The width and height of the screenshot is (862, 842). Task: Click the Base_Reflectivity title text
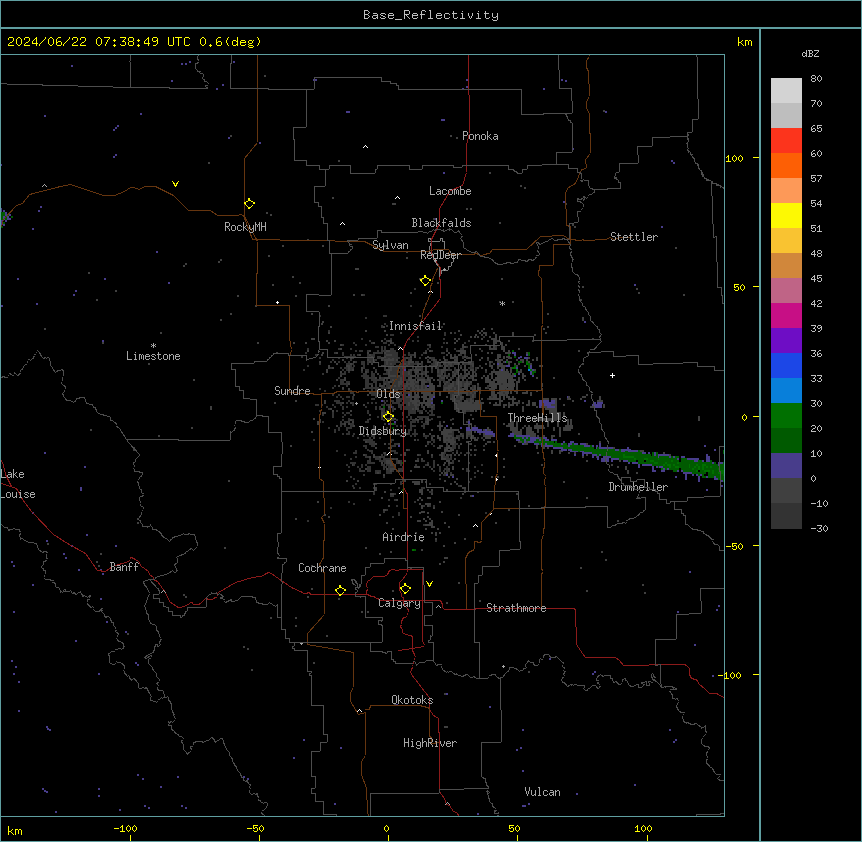pos(431,15)
